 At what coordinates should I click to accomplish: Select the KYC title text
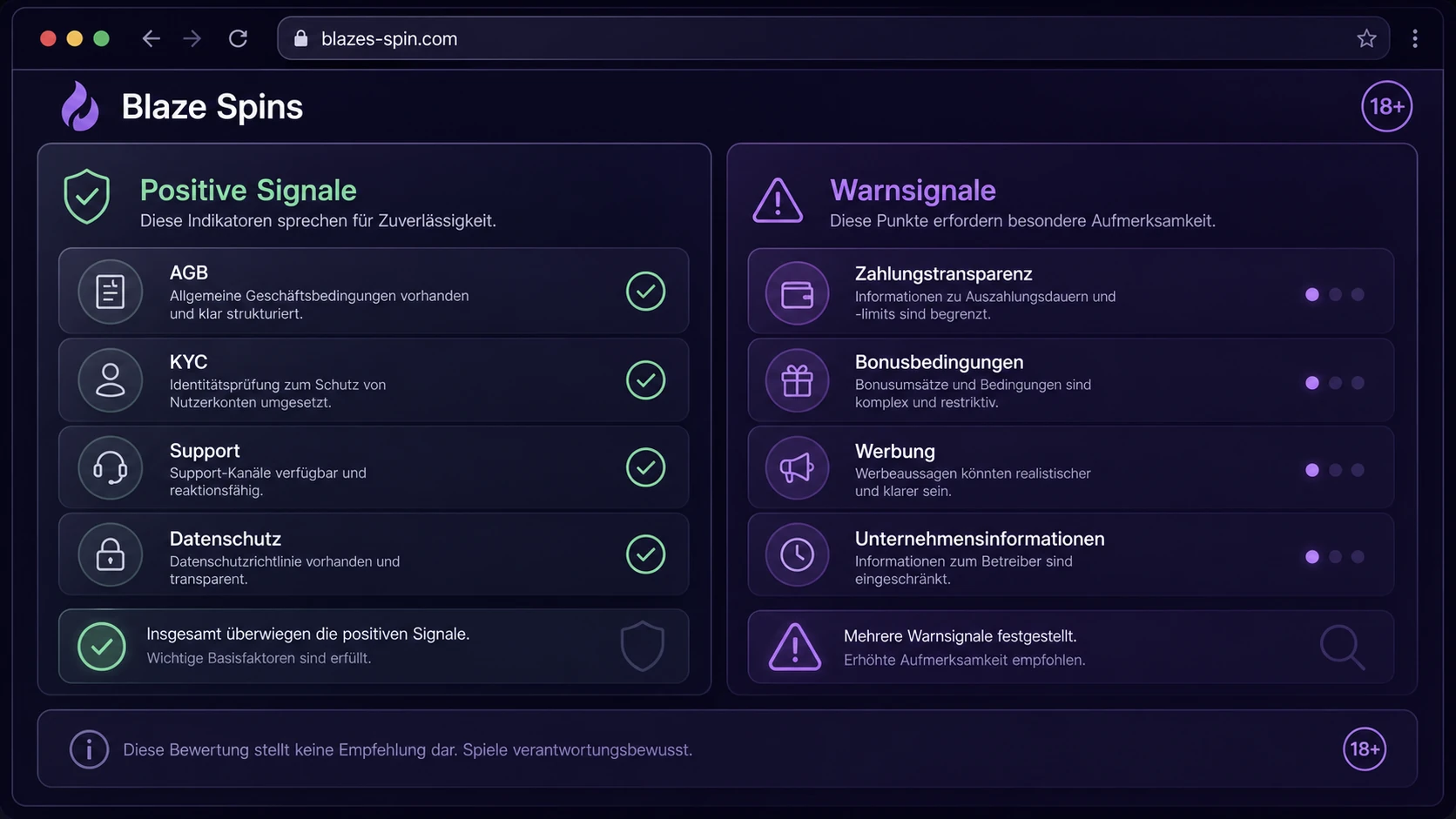pos(188,362)
